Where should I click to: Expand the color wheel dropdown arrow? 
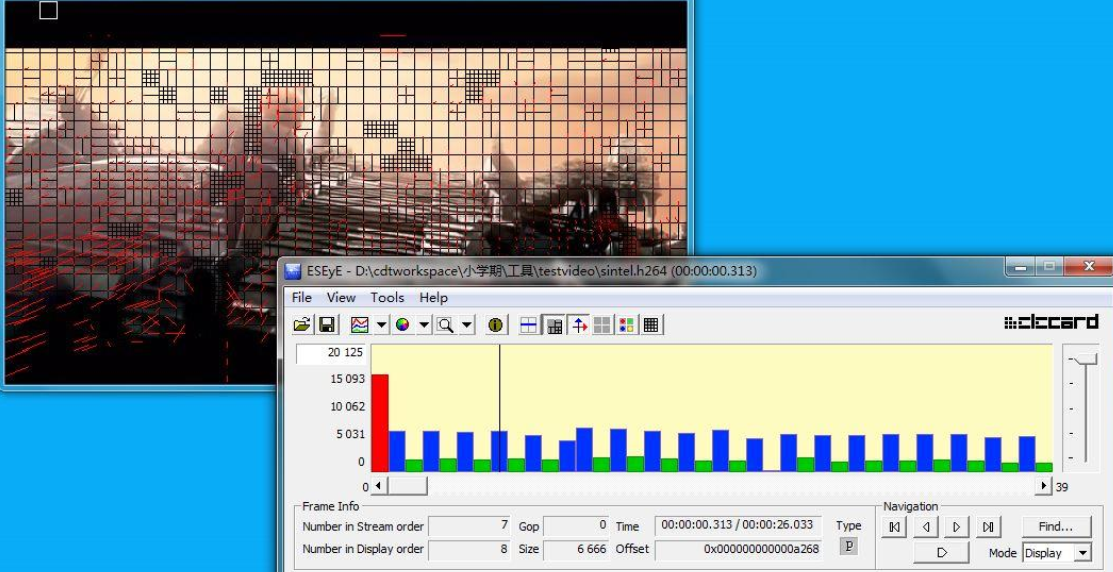pos(424,325)
